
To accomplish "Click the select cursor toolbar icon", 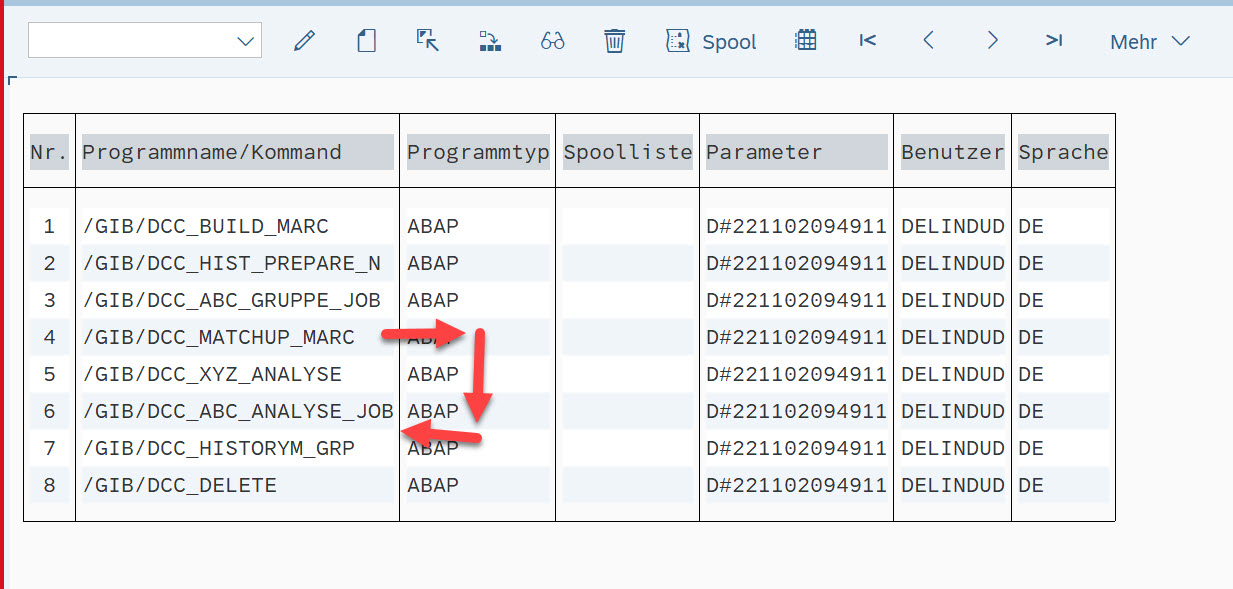I will click(x=428, y=41).
